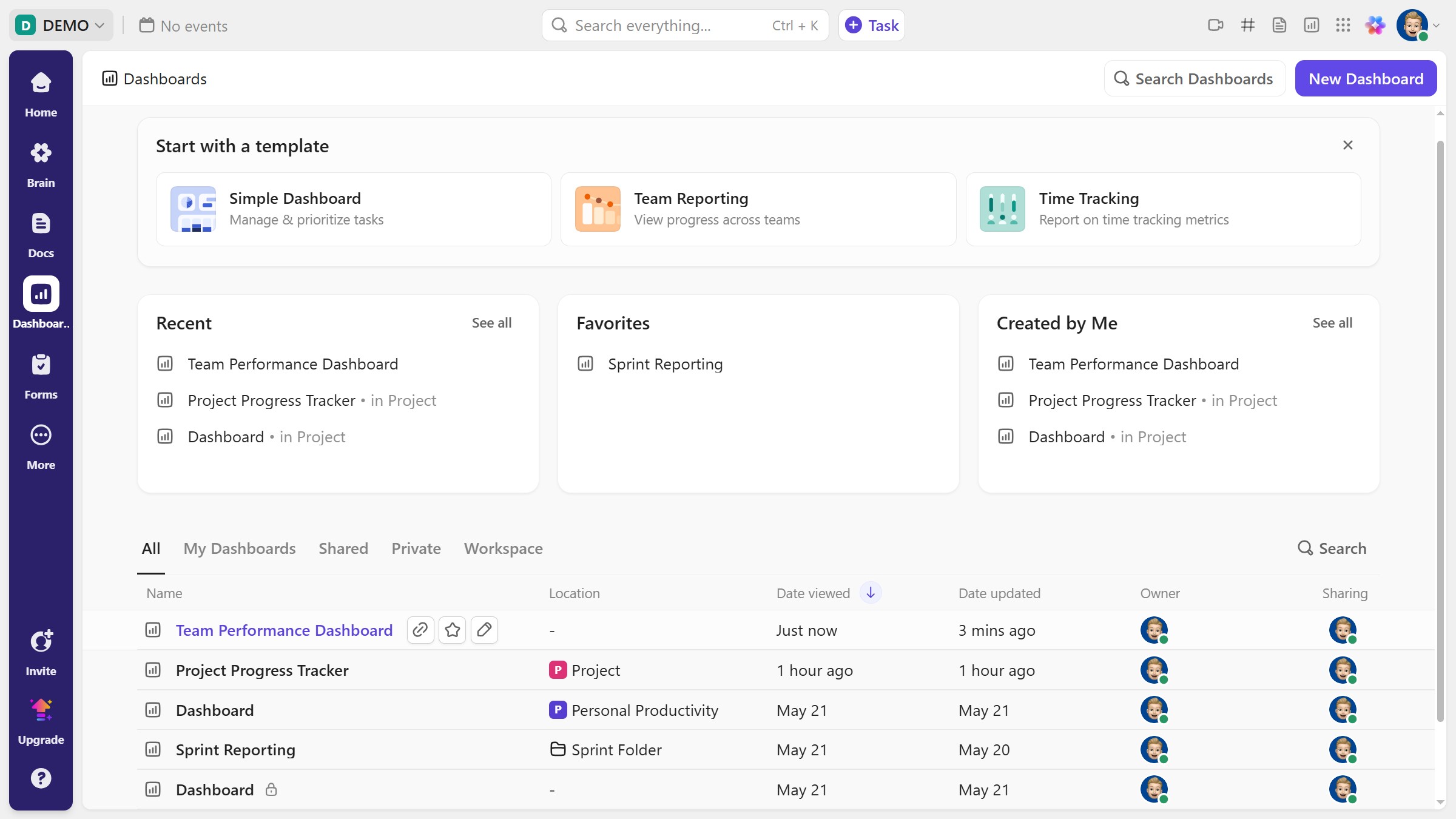This screenshot has width=1456, height=819.
Task: Open the app grid icon in the top bar
Action: point(1343,25)
